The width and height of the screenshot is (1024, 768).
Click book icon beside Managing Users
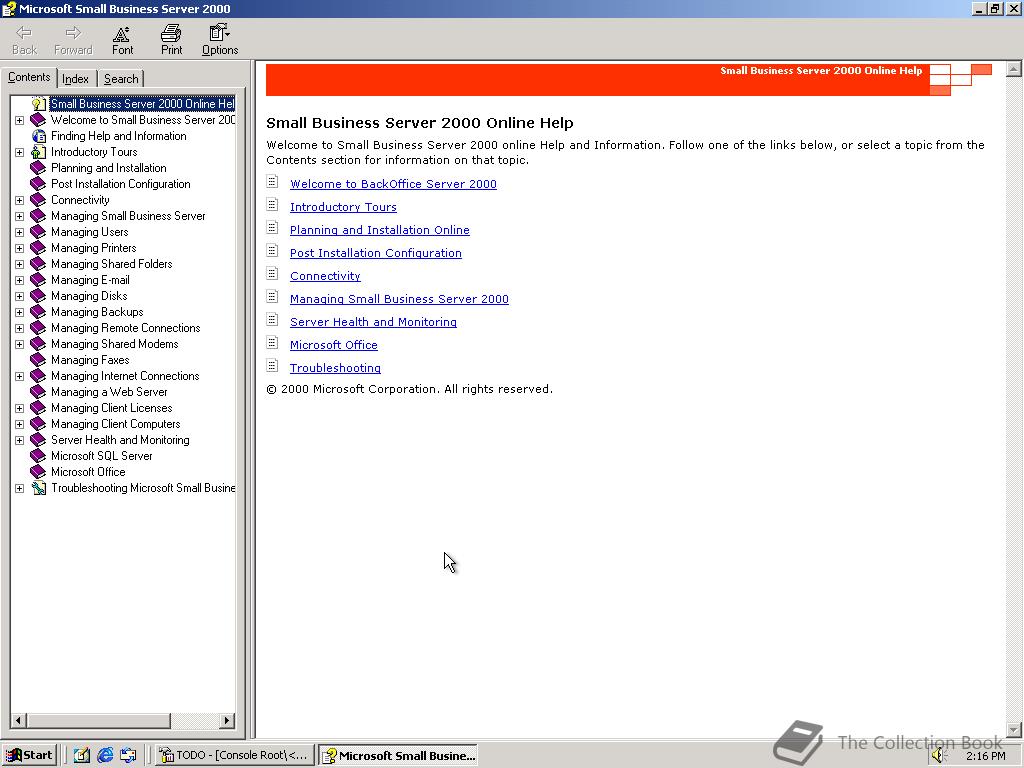tap(39, 232)
